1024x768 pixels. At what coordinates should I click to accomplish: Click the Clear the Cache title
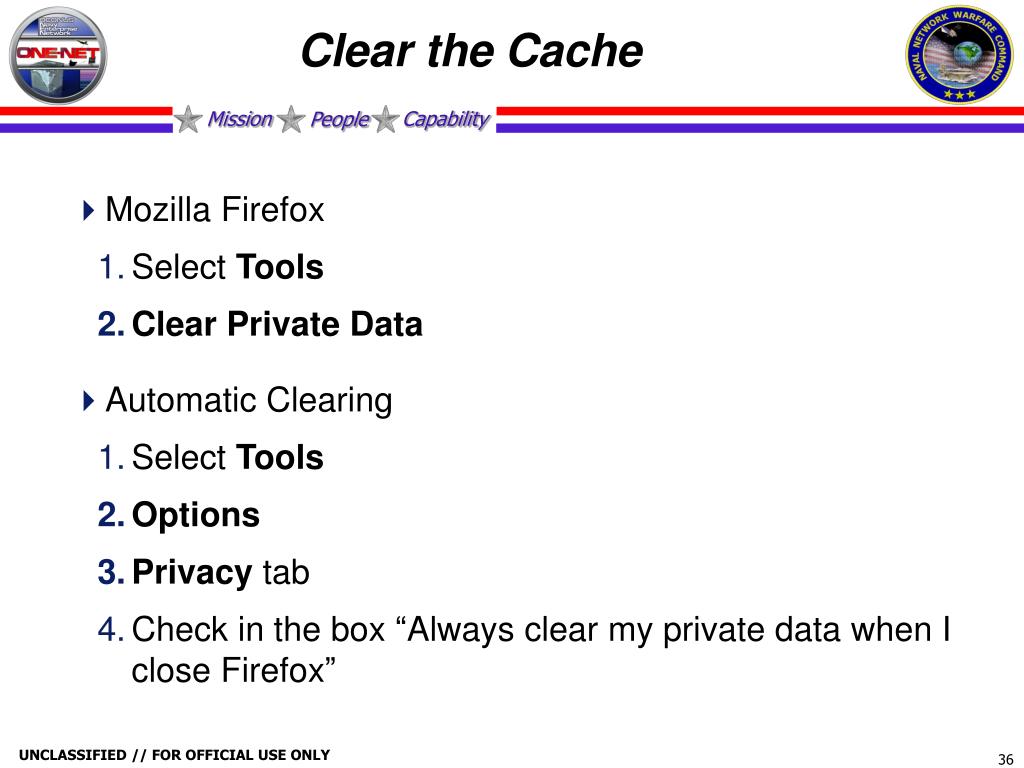coord(472,51)
